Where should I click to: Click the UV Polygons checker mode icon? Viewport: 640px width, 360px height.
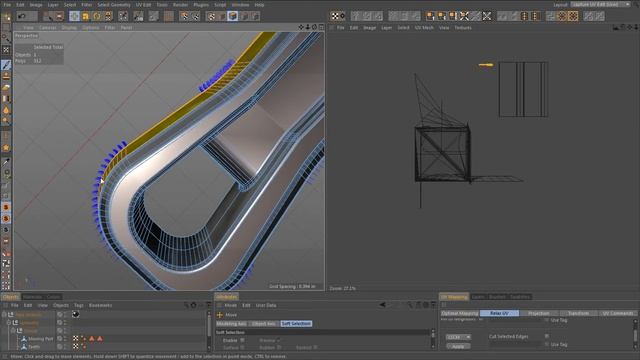pyautogui.click(x=335, y=16)
